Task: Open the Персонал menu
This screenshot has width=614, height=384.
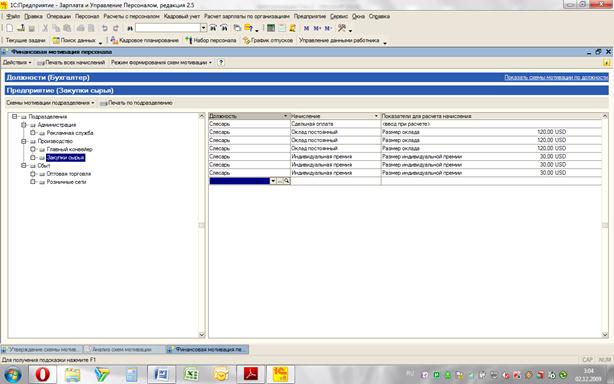Action: tap(87, 16)
